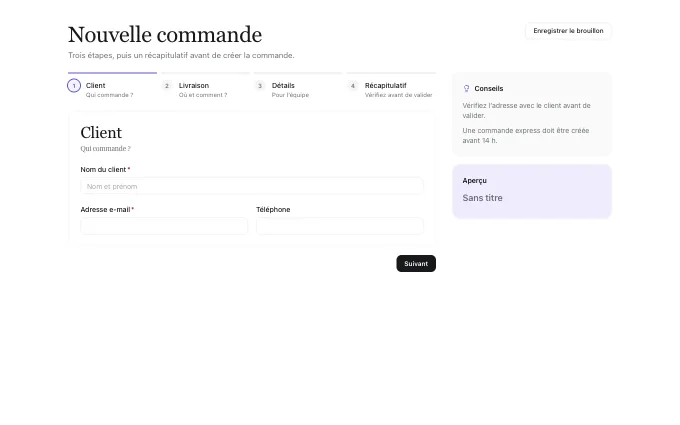This screenshot has height=425, width=680.
Task: Click tip about commande express avant 14 h
Action: pyautogui.click(x=526, y=135)
